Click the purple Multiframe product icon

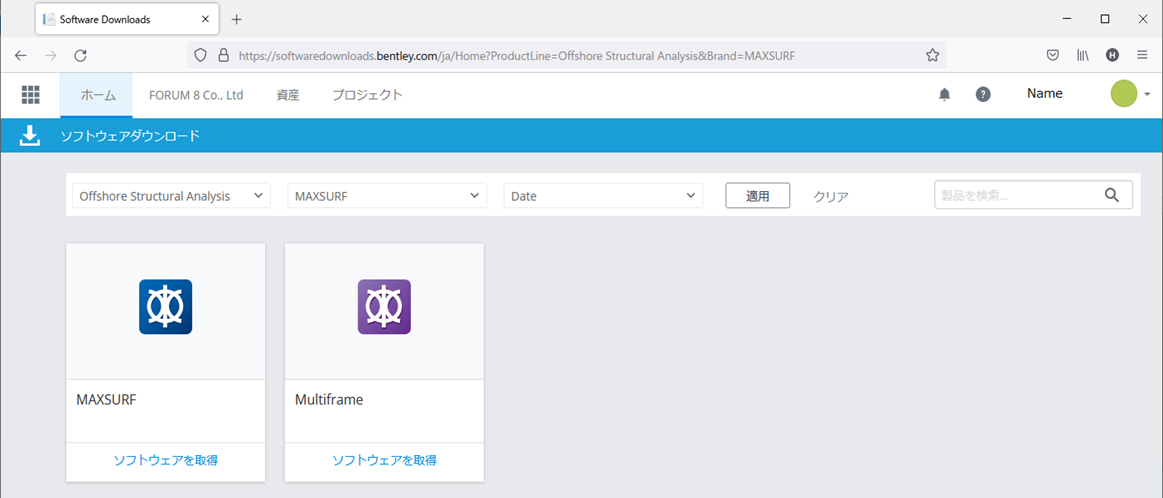pyautogui.click(x=384, y=307)
